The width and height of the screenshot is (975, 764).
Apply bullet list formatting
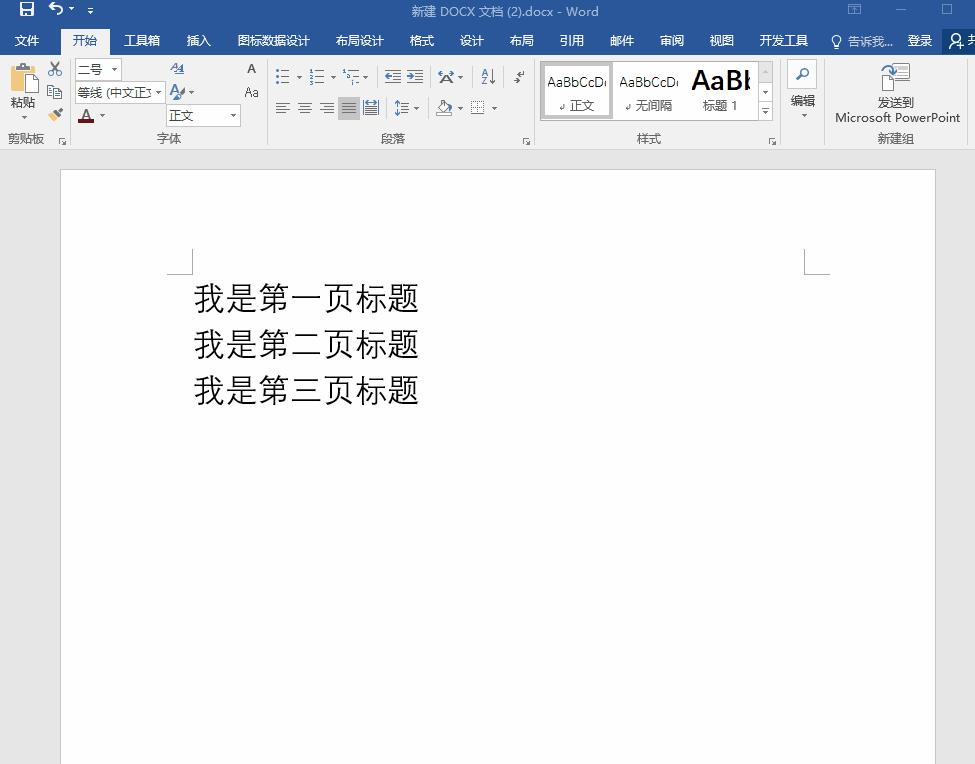coord(281,76)
